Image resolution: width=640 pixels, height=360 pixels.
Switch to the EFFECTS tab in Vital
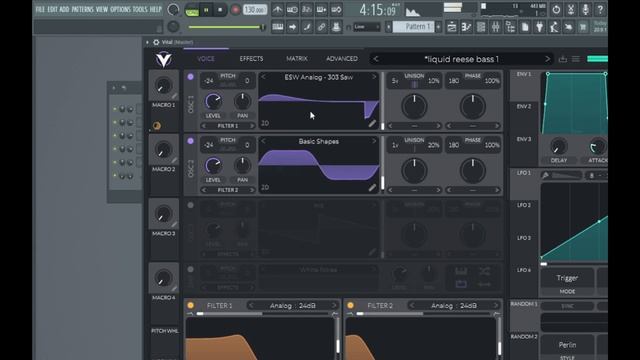pos(251,59)
